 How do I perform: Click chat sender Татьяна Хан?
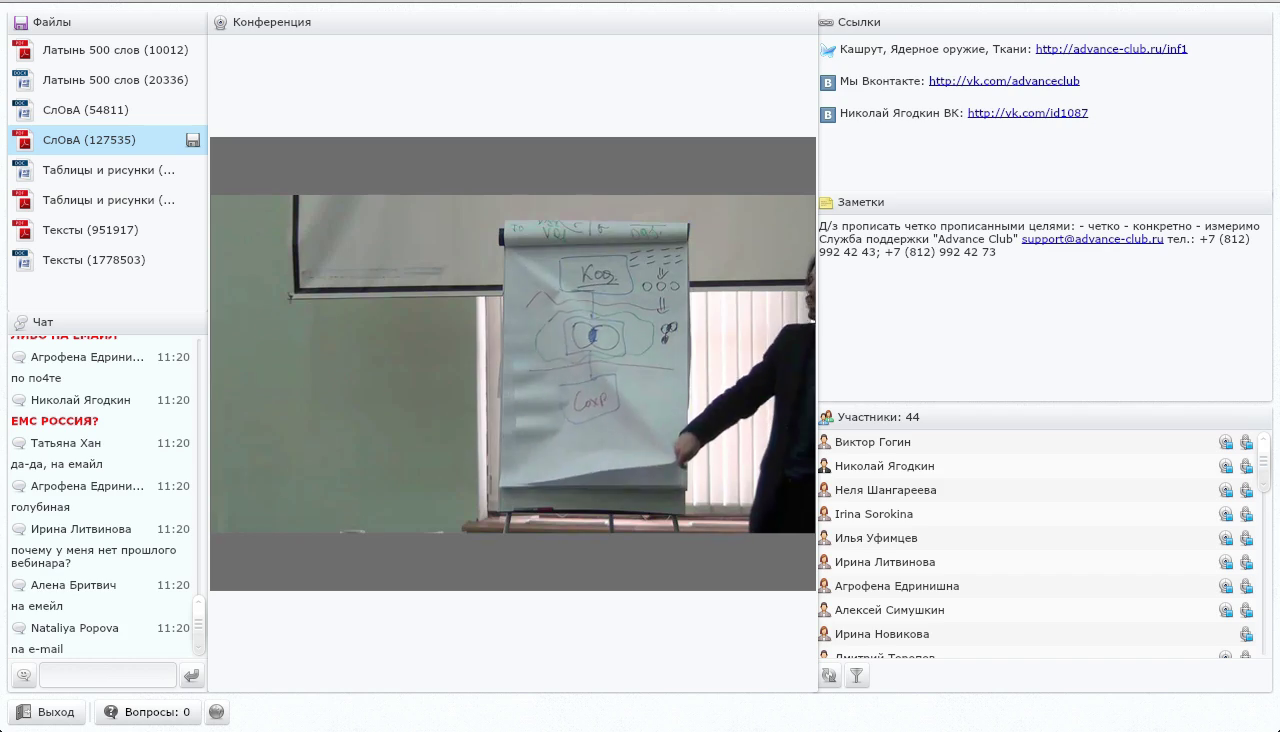click(x=66, y=443)
